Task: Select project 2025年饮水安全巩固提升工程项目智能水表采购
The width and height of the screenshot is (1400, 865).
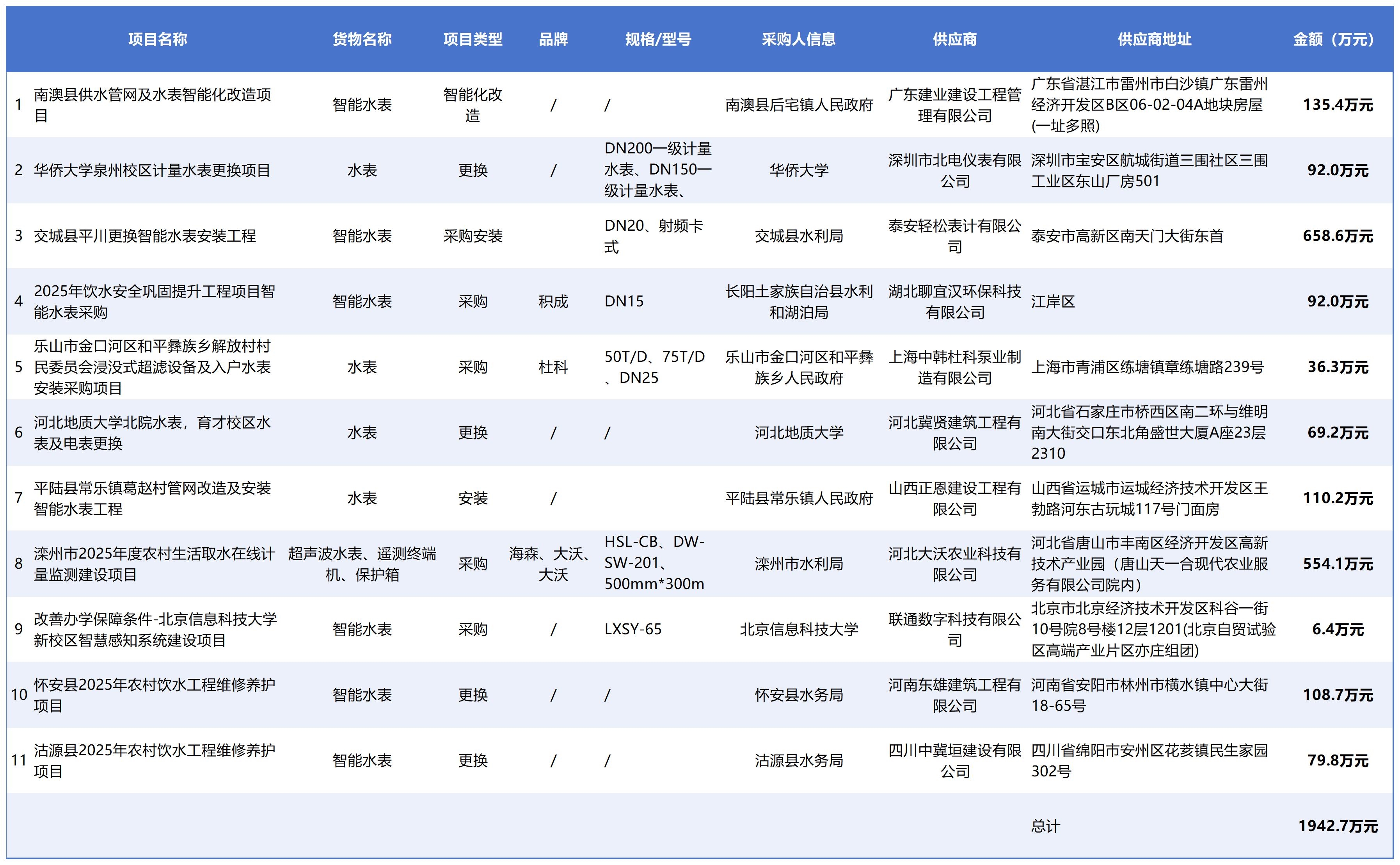Action: point(155,301)
